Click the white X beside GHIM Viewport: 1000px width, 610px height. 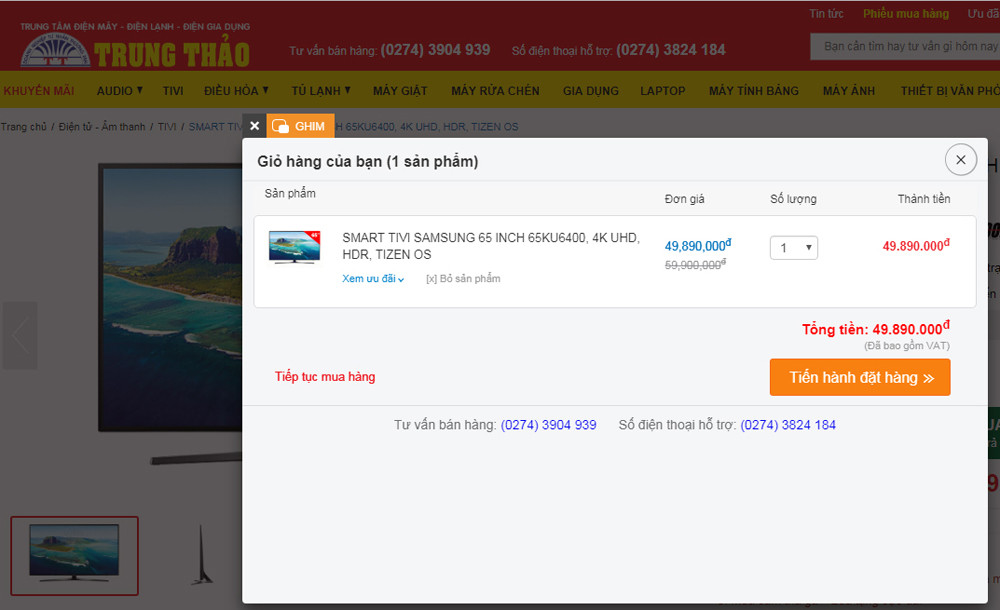(x=254, y=126)
